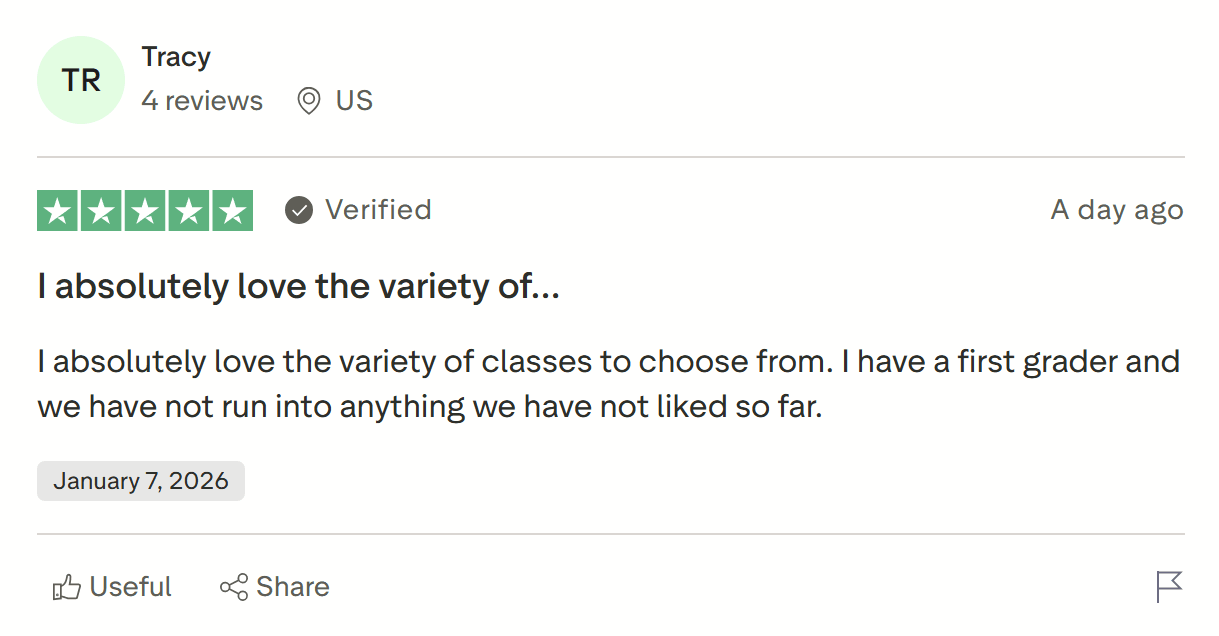Click the Verified checkmark icon

[x=298, y=210]
